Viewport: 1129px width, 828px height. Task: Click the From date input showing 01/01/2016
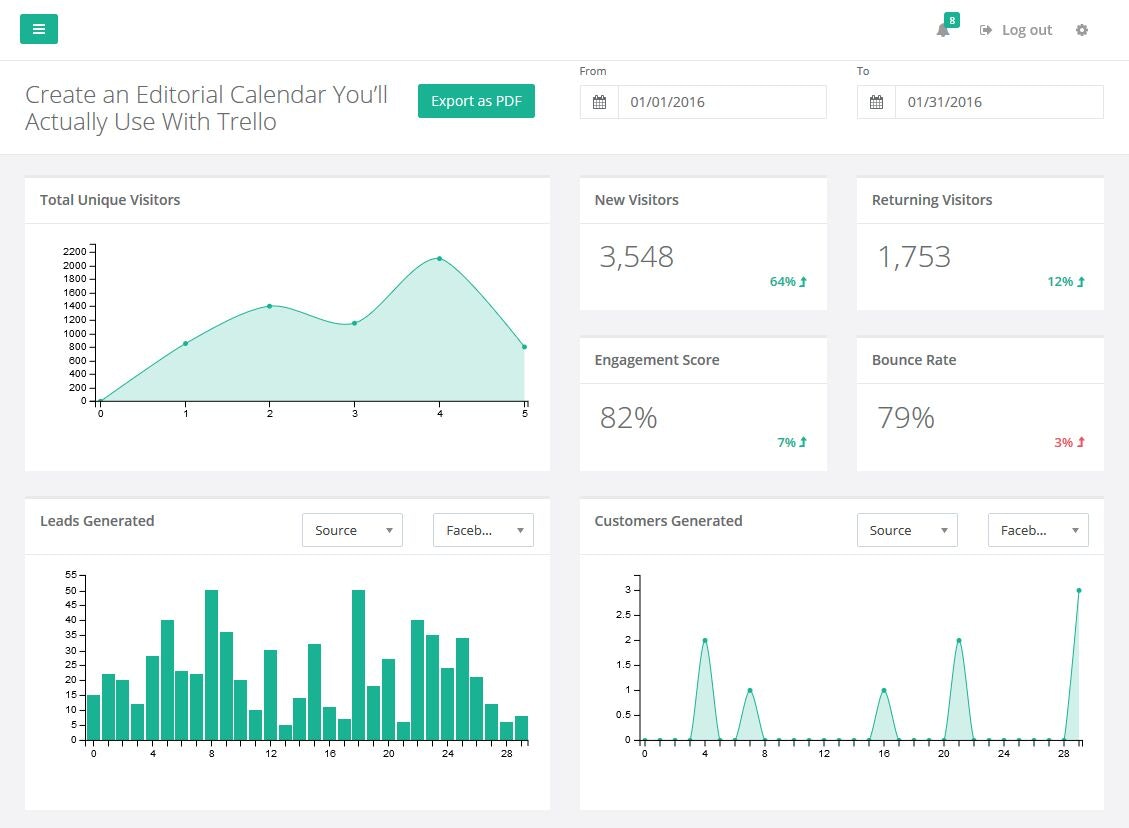(722, 101)
